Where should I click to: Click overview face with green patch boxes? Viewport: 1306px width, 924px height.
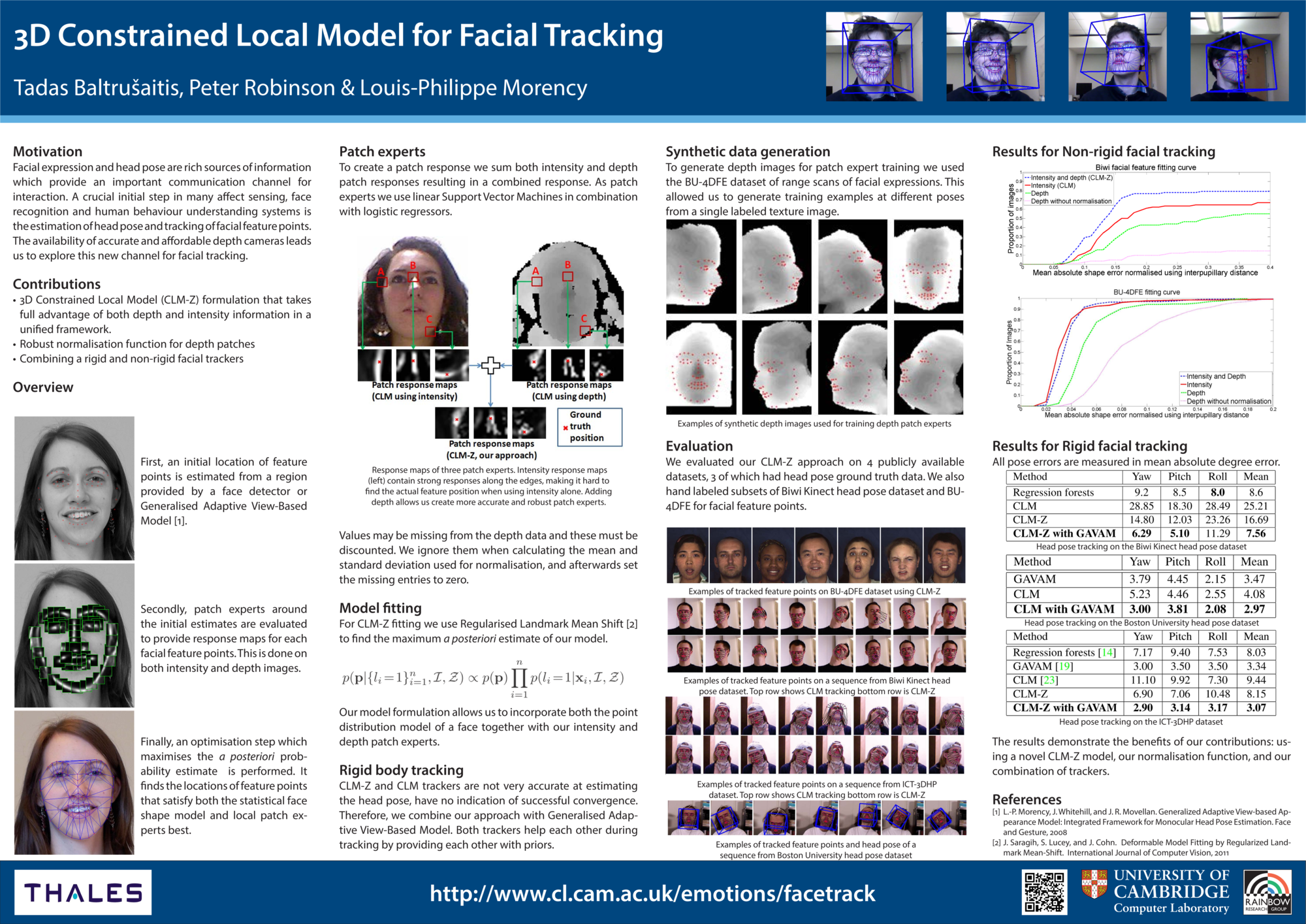point(74,635)
